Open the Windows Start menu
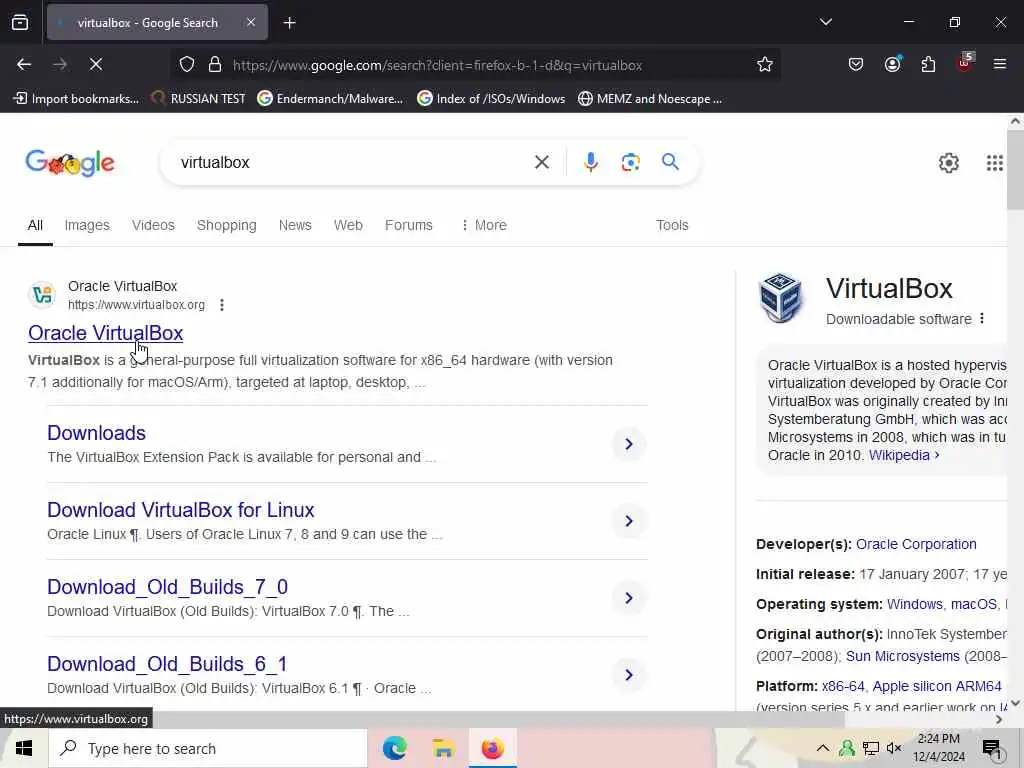The width and height of the screenshot is (1024, 768). tap(24, 748)
